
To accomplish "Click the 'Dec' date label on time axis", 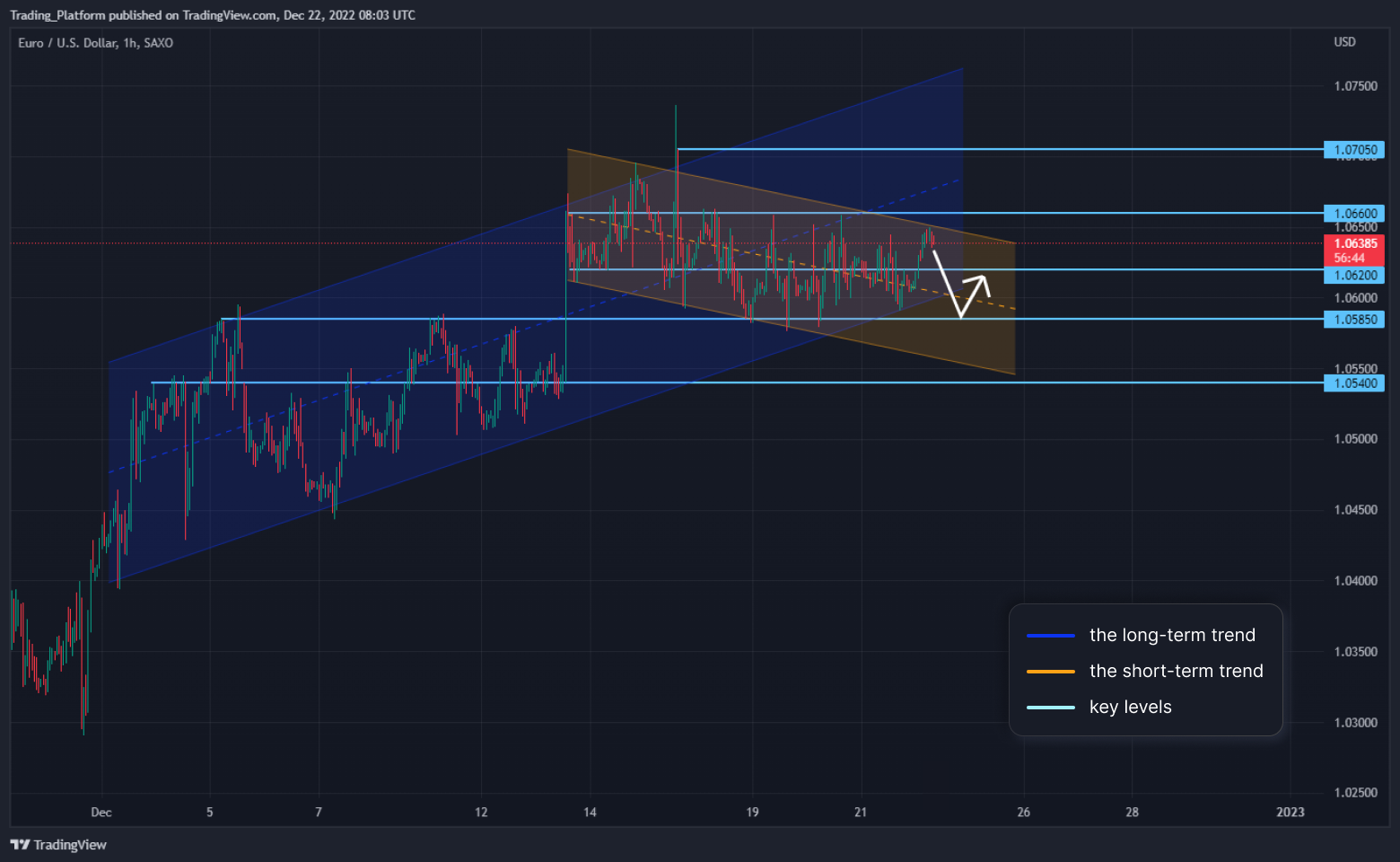I will coord(101,813).
